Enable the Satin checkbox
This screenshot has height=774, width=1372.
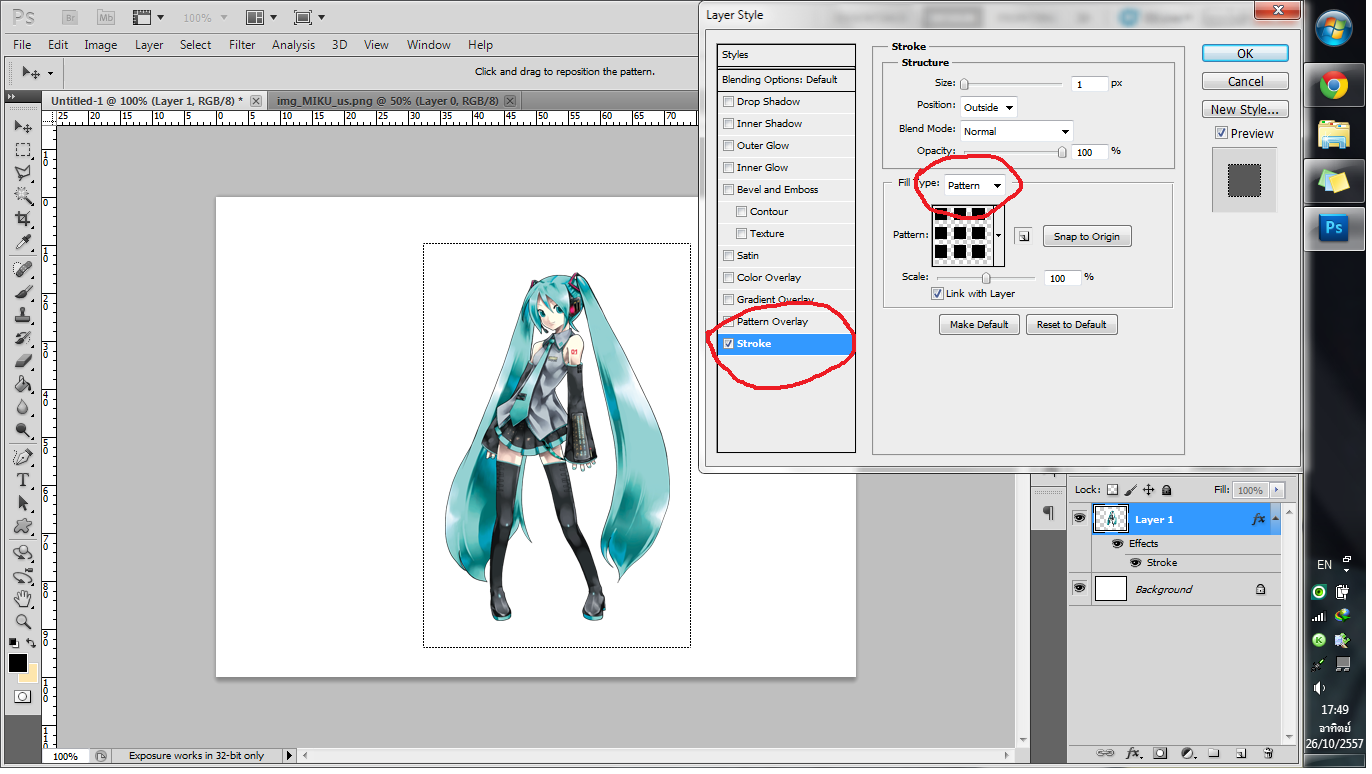coord(729,255)
